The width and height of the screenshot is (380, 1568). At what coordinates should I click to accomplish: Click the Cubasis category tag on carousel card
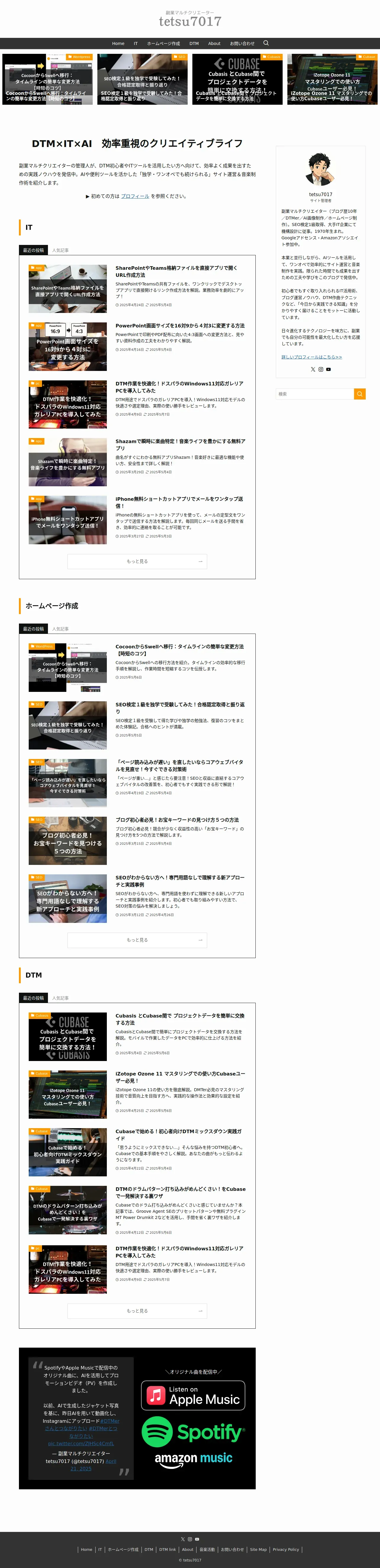[x=272, y=56]
